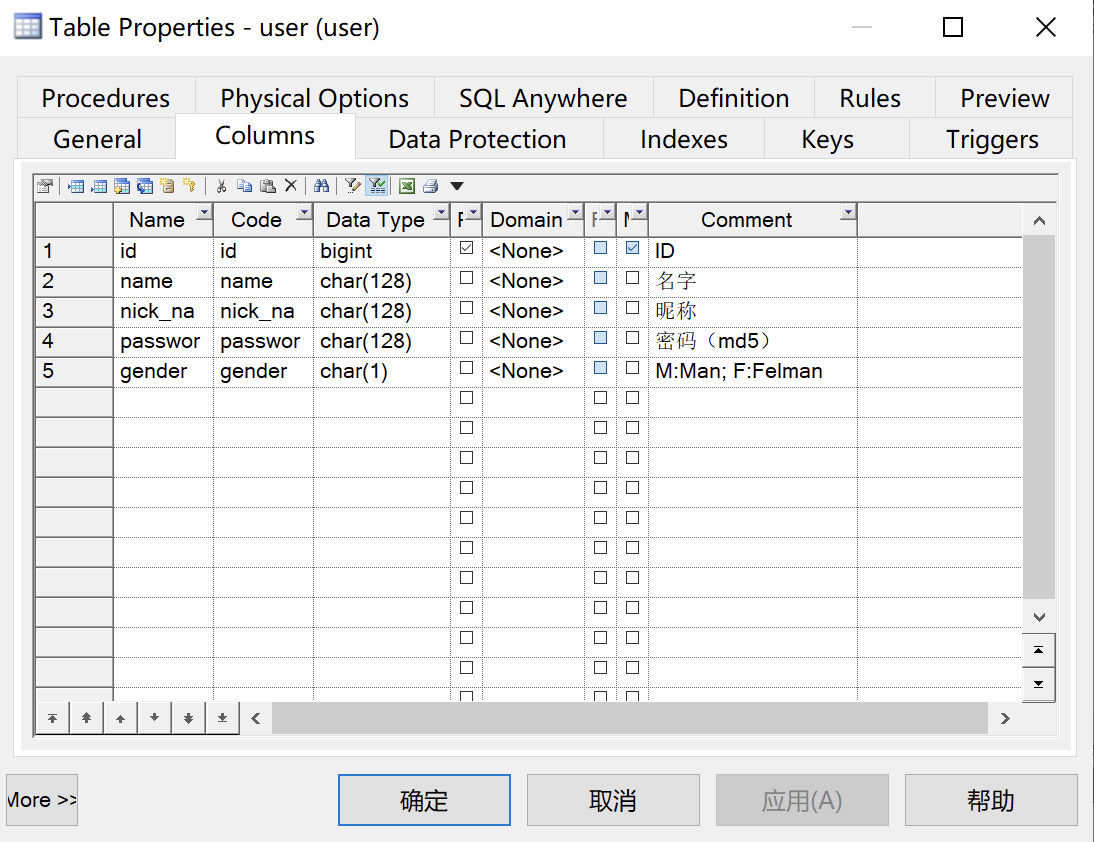This screenshot has width=1094, height=842.
Task: Open Find with the binoculars icon
Action: (x=321, y=186)
